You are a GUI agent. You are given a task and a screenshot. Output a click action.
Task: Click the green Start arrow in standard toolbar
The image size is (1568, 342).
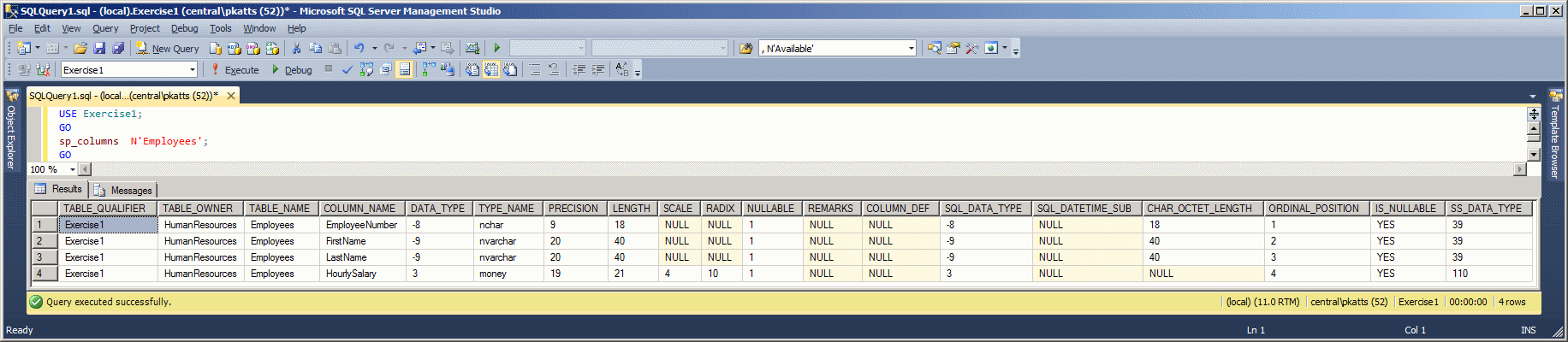click(x=497, y=48)
